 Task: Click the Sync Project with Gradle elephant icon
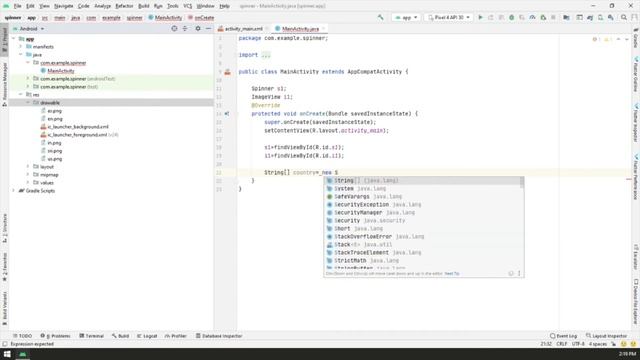click(x=590, y=18)
